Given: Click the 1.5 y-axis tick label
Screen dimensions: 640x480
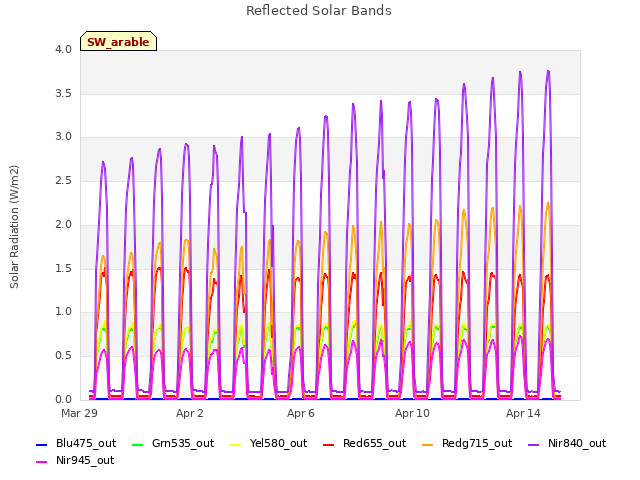Looking at the screenshot, I should tap(63, 269).
